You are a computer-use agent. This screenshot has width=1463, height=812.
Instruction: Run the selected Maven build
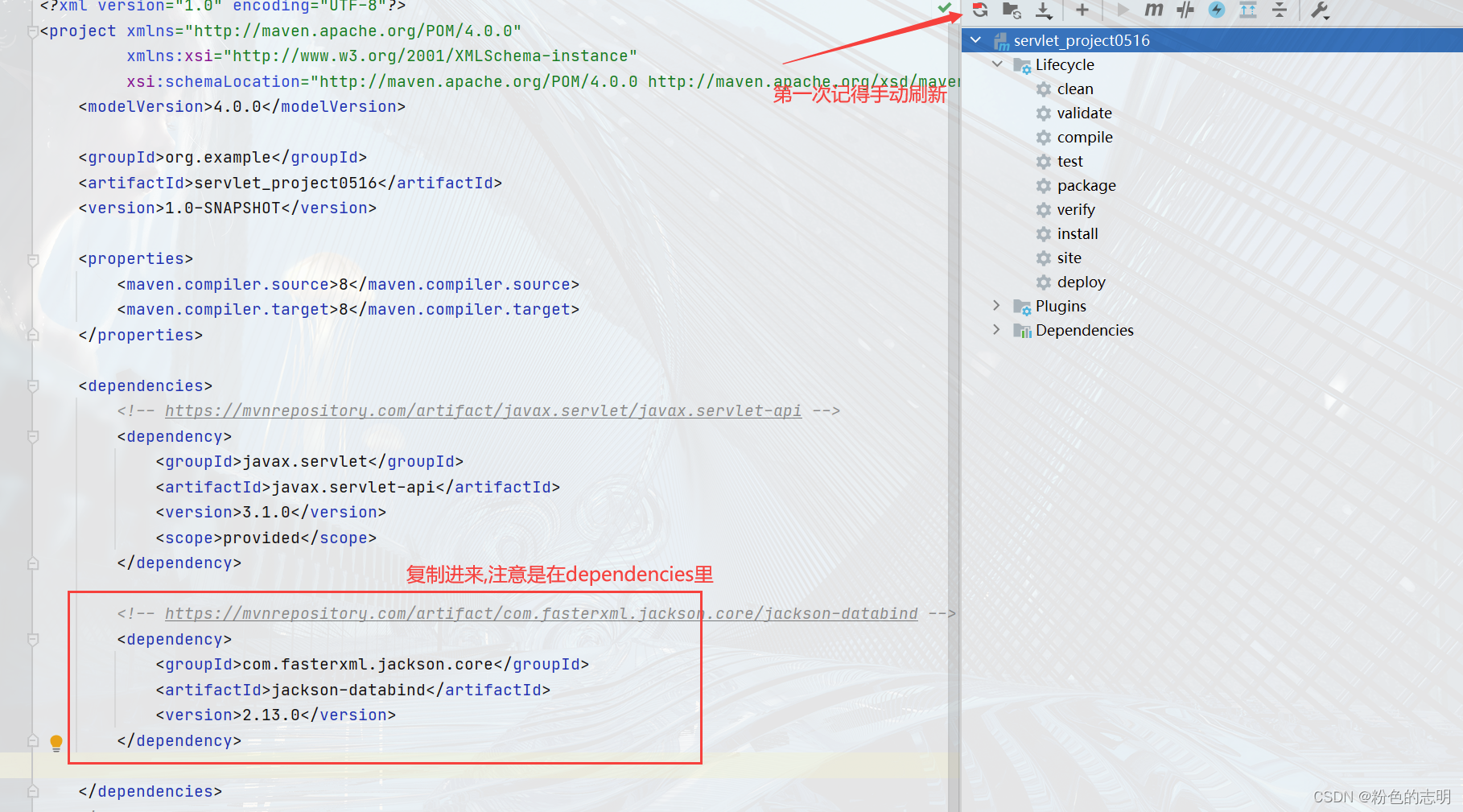(1123, 10)
